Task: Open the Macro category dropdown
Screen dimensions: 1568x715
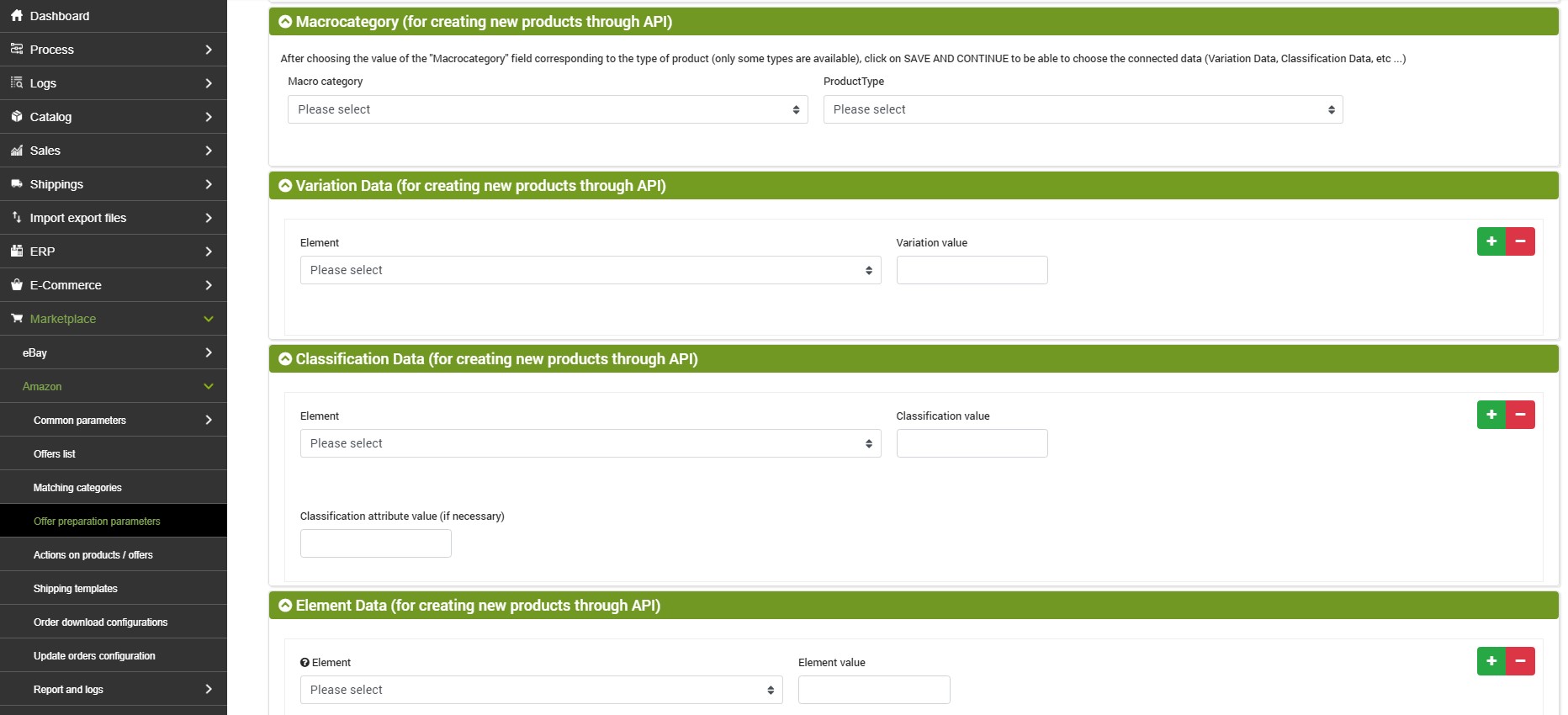Action: click(548, 109)
